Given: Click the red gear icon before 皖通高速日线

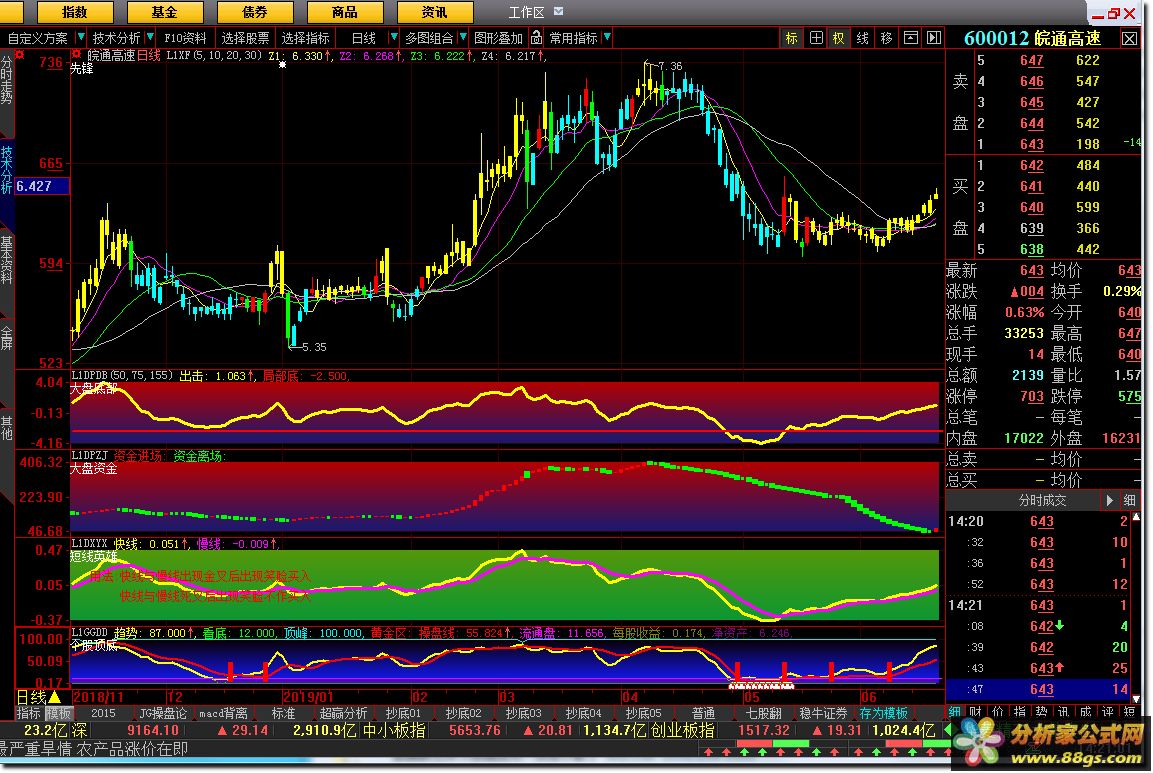Looking at the screenshot, I should pos(76,55).
